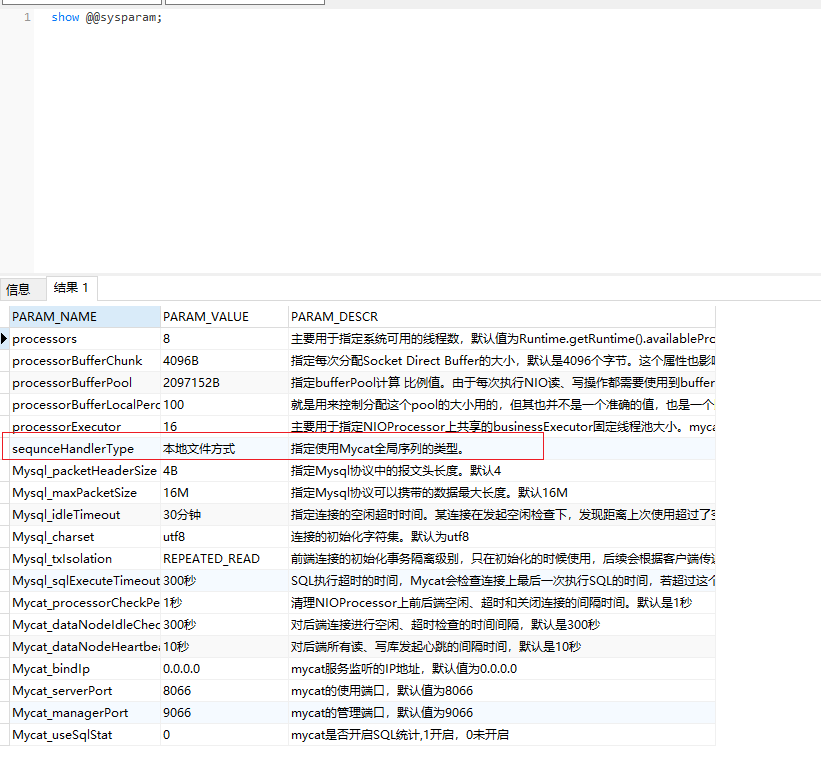This screenshot has width=821, height=759.
Task: Select the 结果 1 tab
Action: (71, 288)
